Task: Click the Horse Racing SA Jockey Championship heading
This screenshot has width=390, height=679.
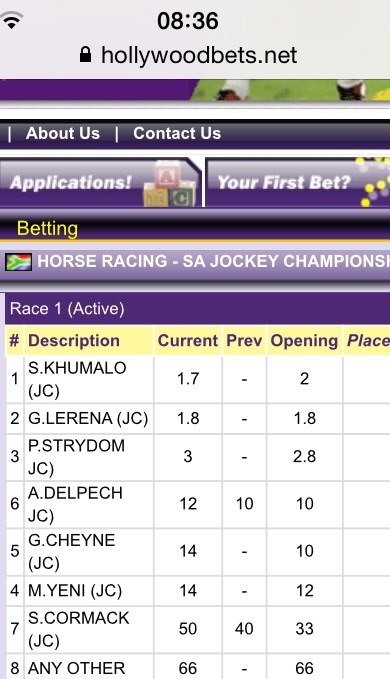Action: tap(213, 262)
